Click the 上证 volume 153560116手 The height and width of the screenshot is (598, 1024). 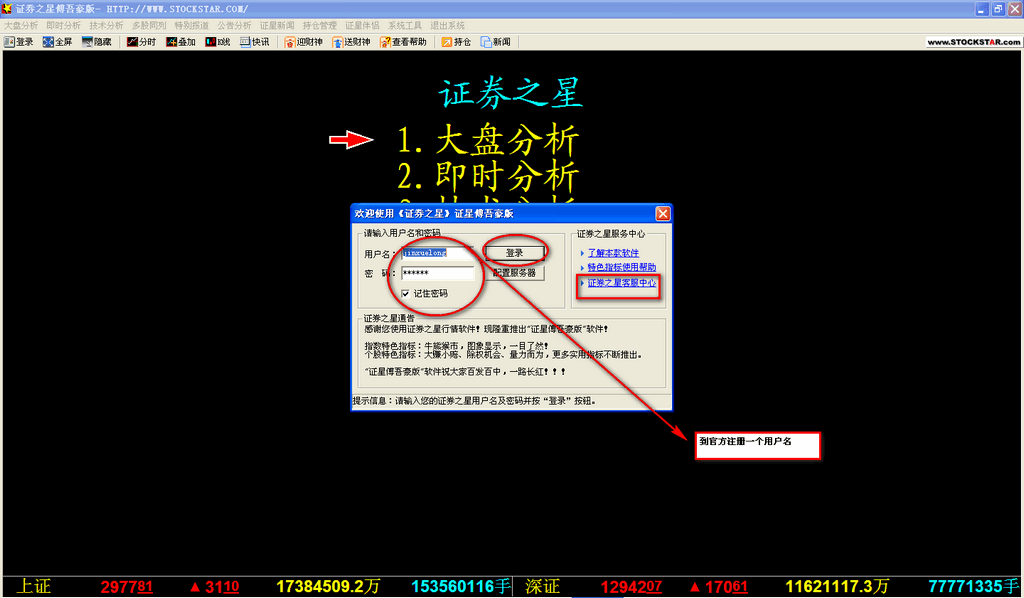click(461, 586)
